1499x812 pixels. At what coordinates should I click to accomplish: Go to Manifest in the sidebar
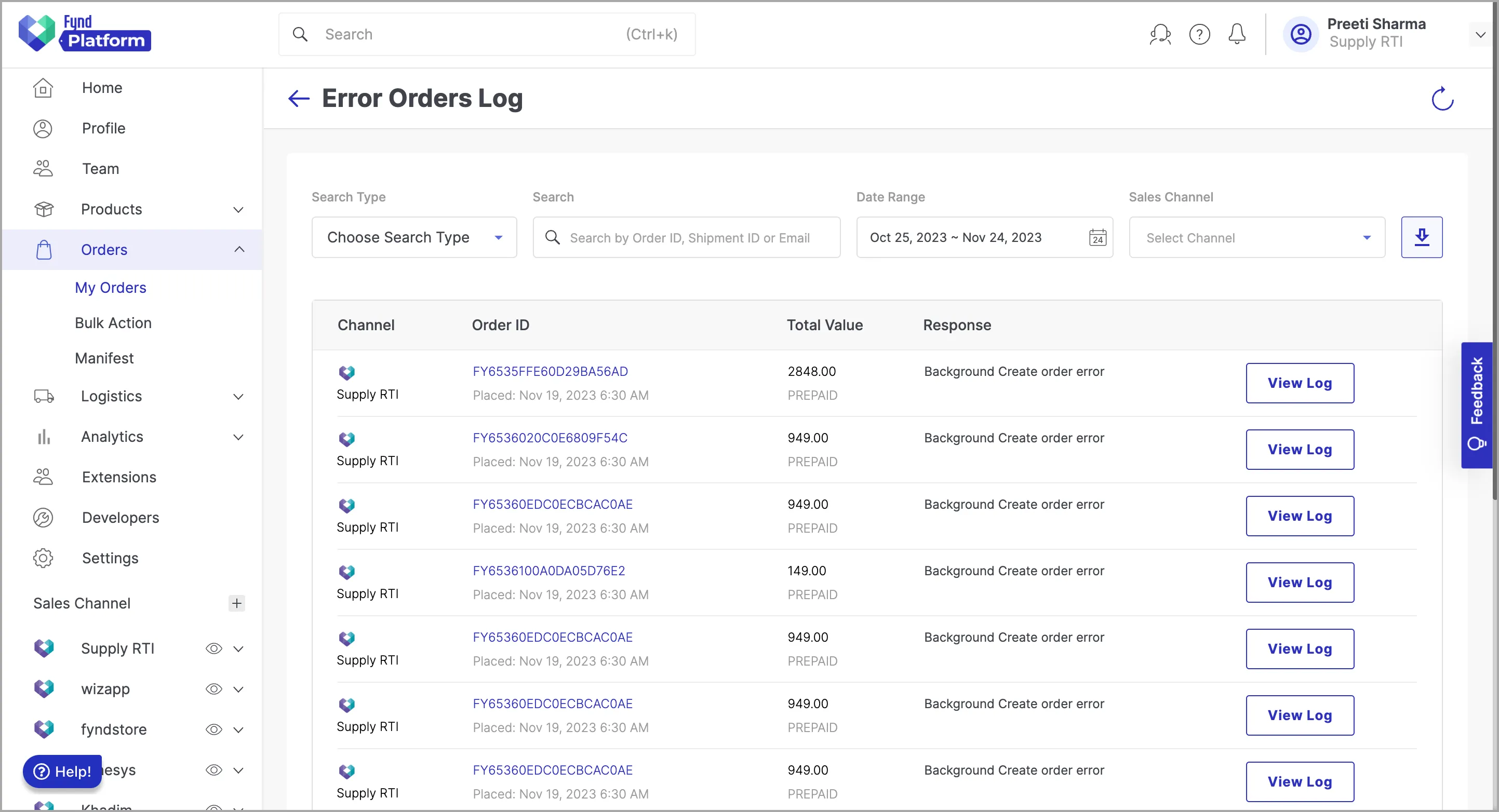click(x=104, y=358)
